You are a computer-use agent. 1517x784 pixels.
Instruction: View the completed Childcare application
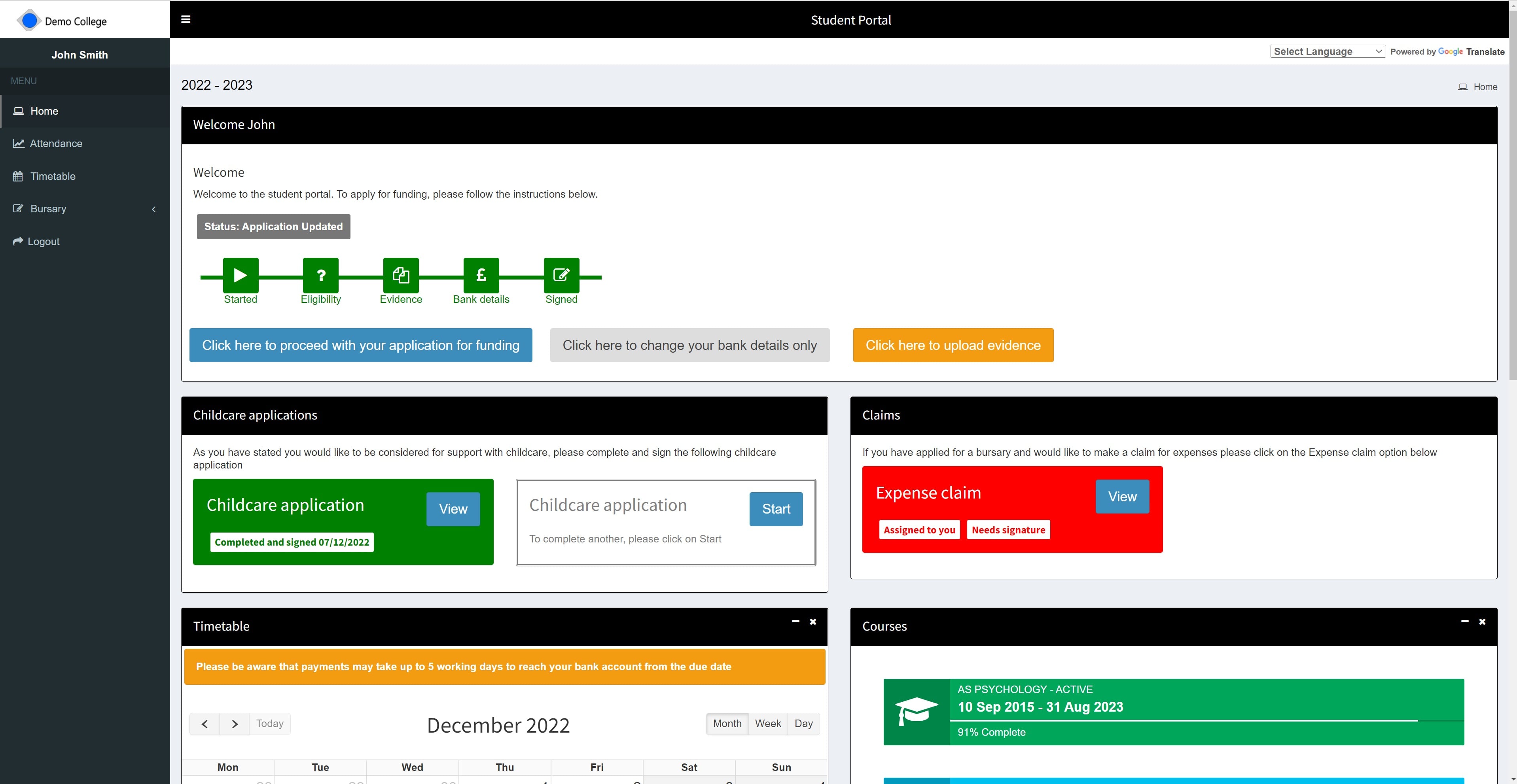(452, 508)
